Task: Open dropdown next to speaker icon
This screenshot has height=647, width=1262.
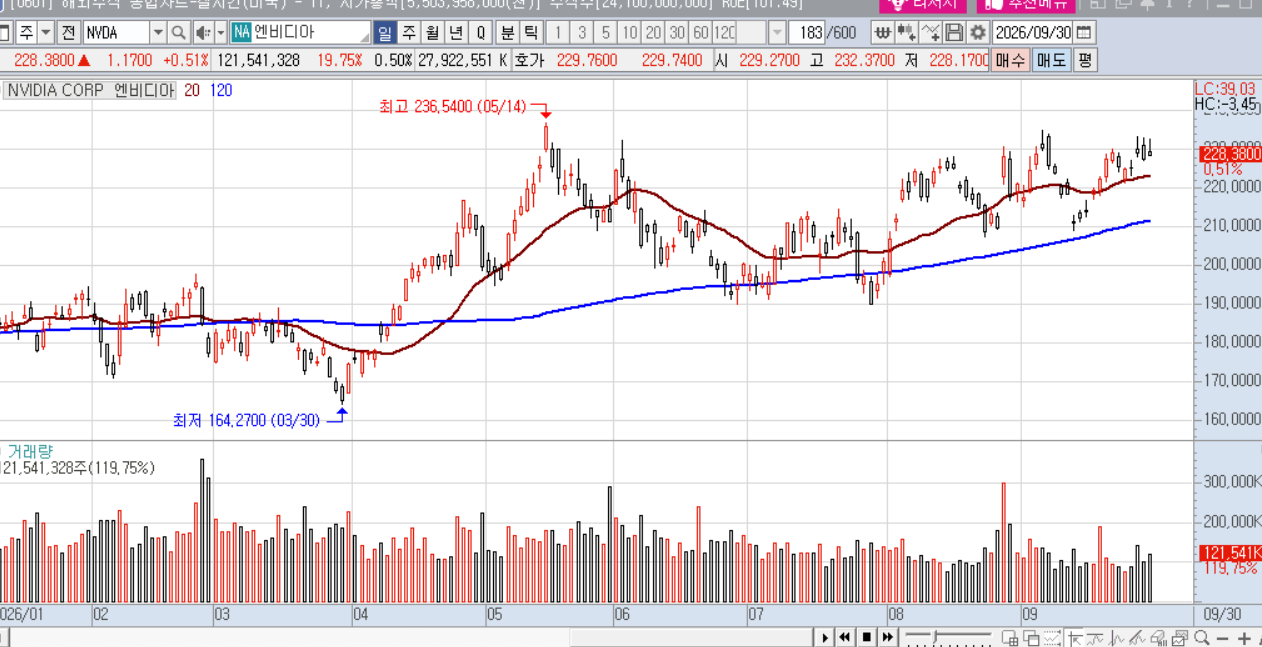Action: click(x=220, y=32)
